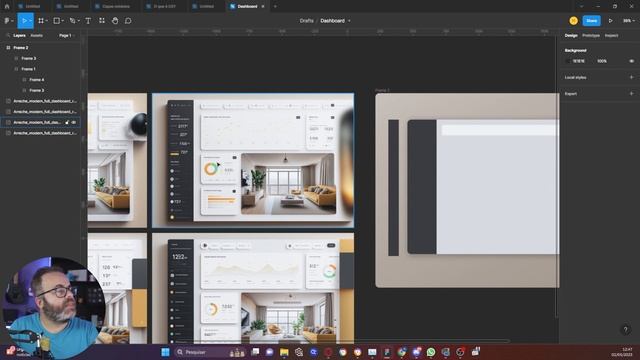
Task: Select the Hand tool
Action: pos(115,21)
